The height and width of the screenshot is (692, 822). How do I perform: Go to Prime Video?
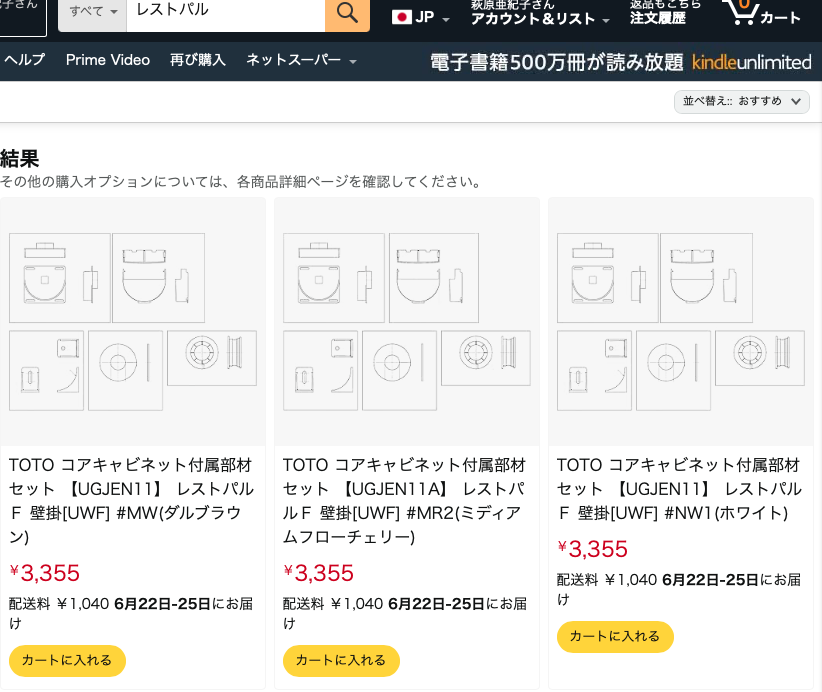click(x=107, y=60)
